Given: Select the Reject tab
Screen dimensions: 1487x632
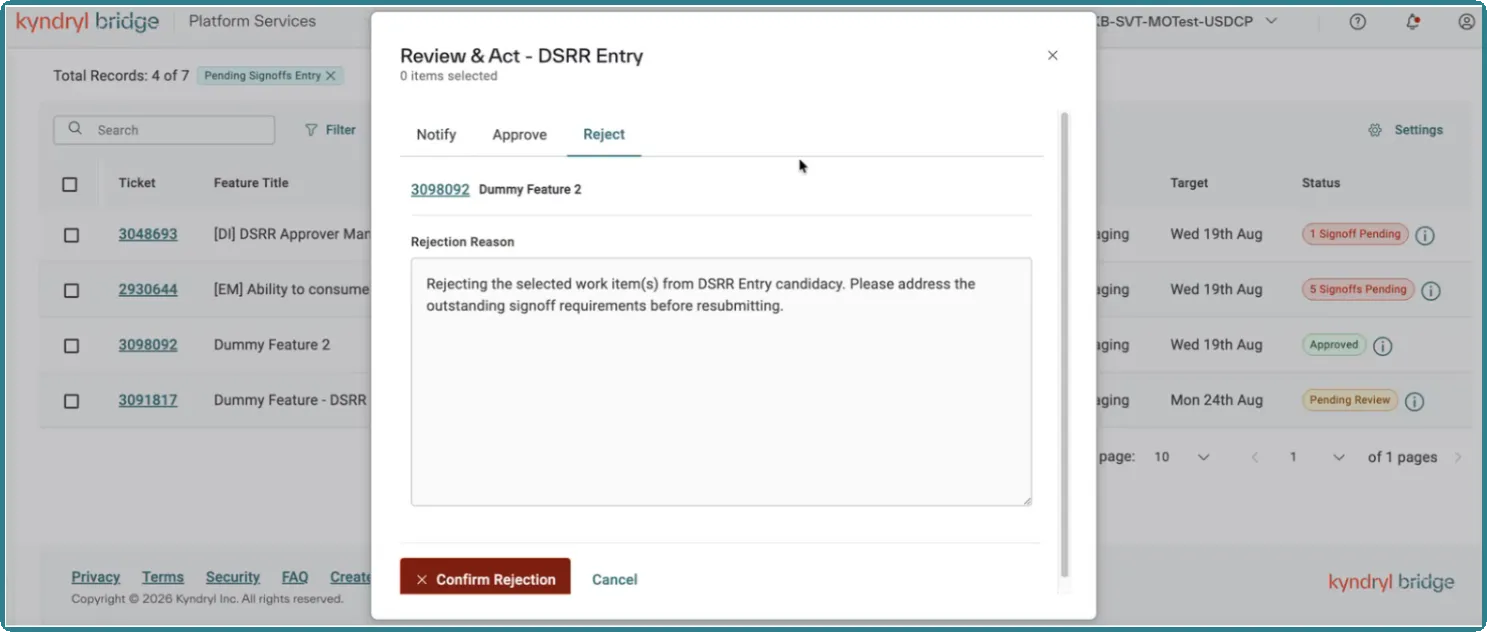Looking at the screenshot, I should (604, 135).
